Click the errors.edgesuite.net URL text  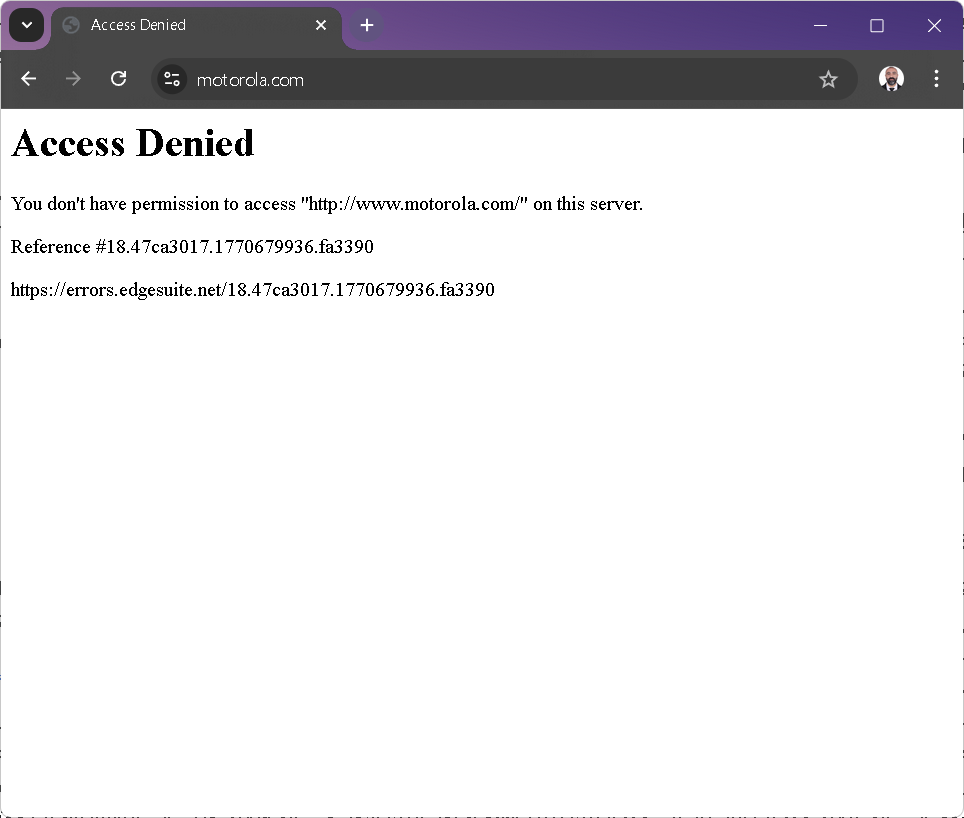252,290
